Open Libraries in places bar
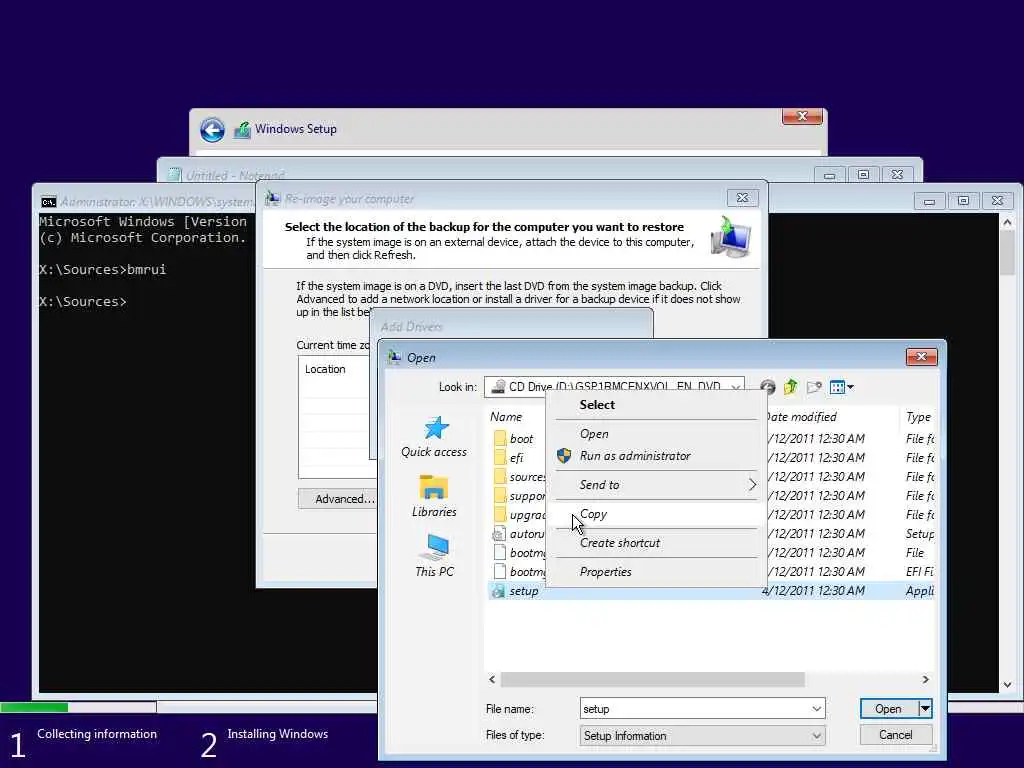 point(434,496)
